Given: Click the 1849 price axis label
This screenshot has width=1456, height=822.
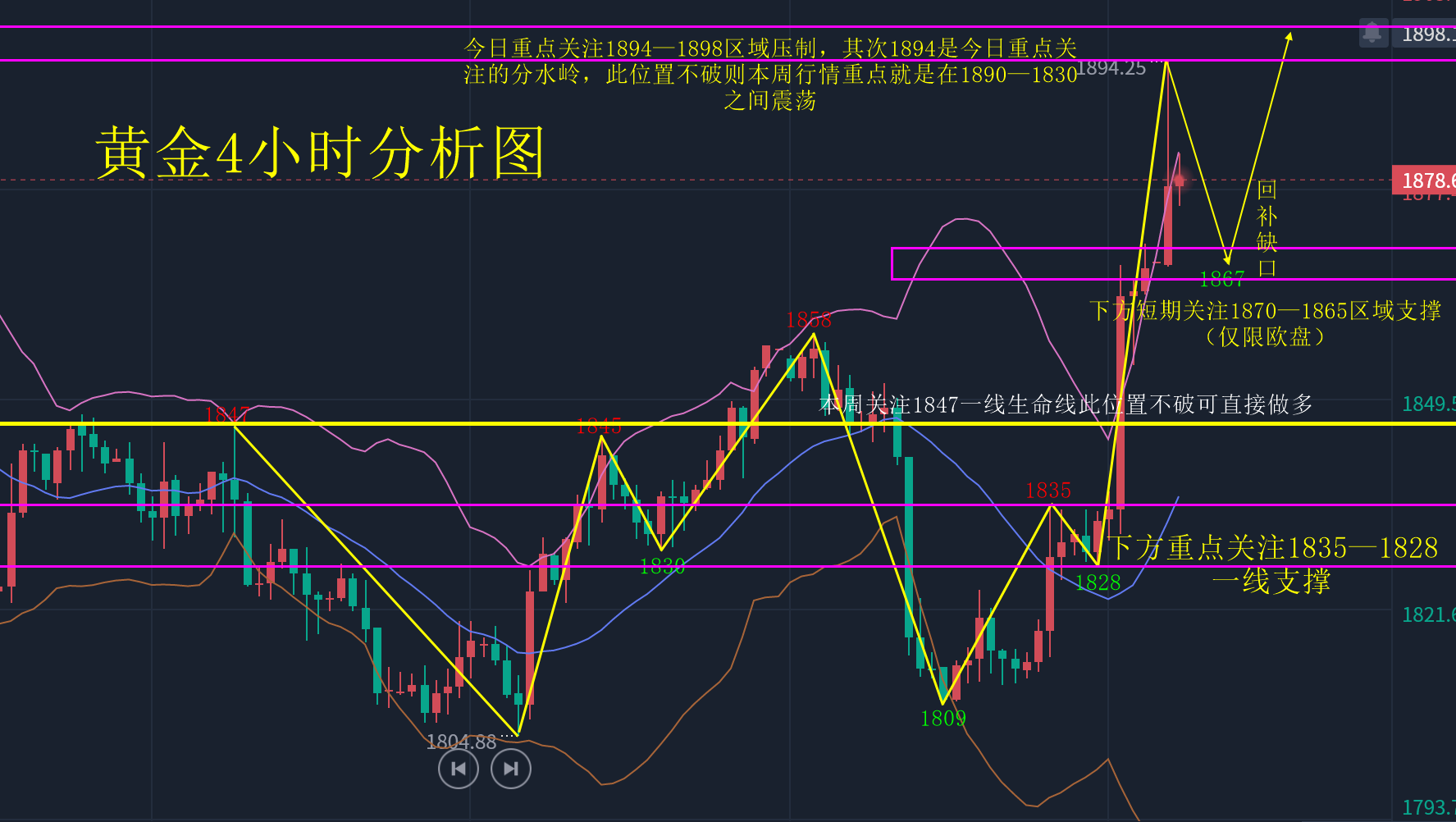Looking at the screenshot, I should [x=1428, y=404].
